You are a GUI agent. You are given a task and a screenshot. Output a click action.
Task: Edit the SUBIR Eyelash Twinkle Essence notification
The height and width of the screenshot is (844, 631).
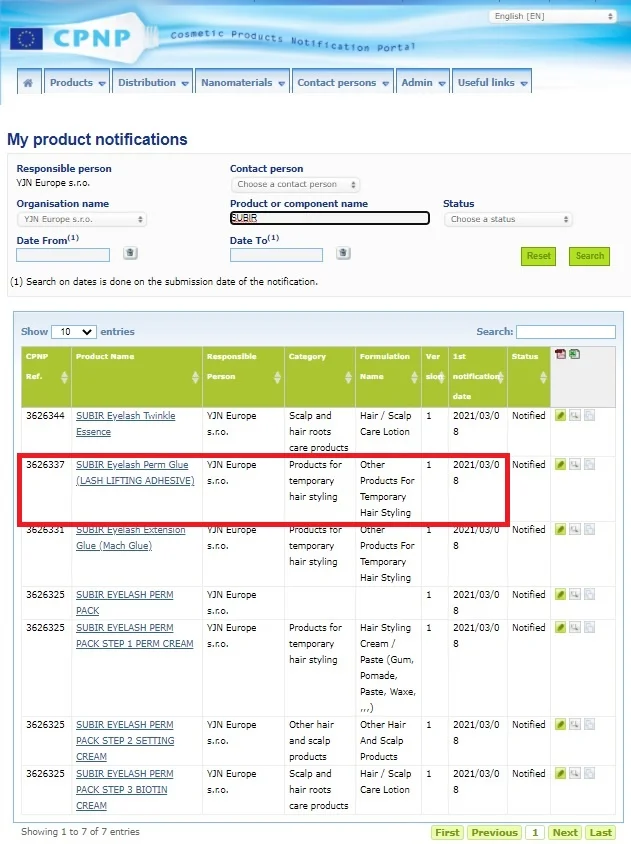point(560,416)
